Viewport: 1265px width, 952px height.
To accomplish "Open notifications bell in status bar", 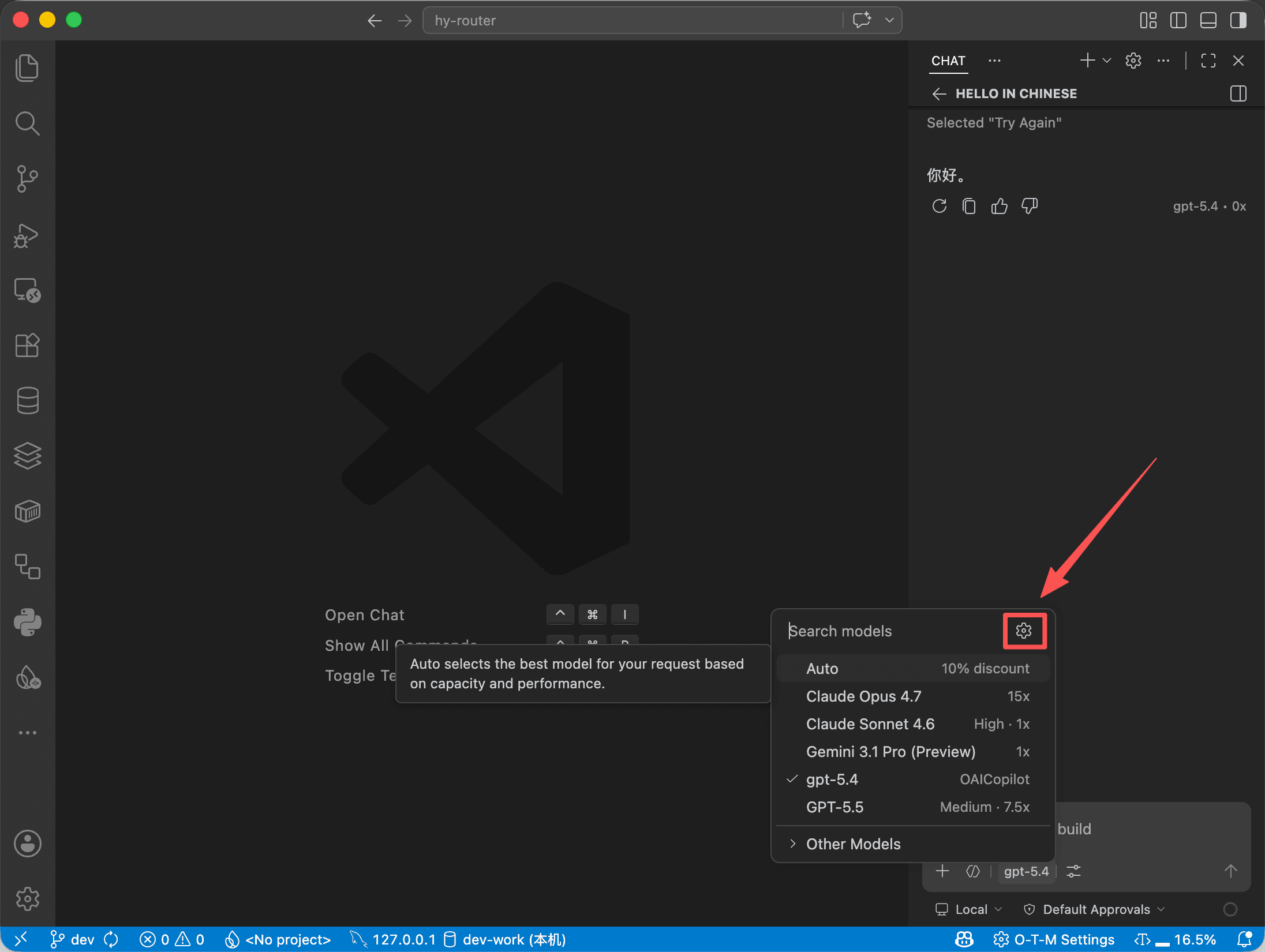I will [1245, 939].
